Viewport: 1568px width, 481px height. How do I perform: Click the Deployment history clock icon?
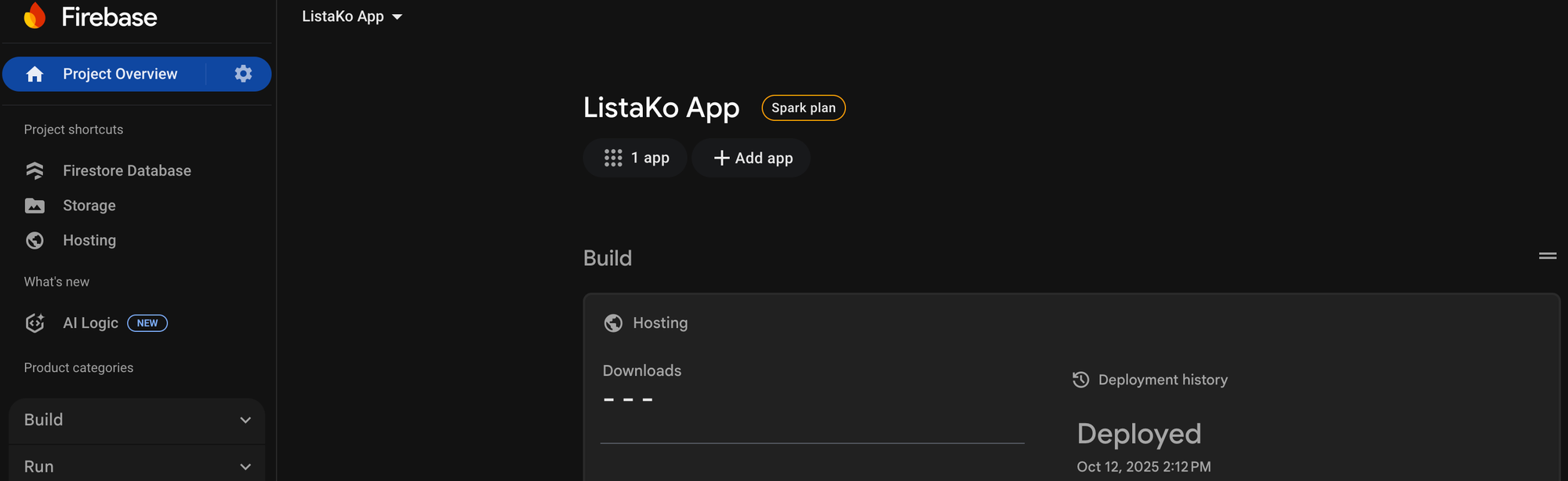pos(1080,380)
